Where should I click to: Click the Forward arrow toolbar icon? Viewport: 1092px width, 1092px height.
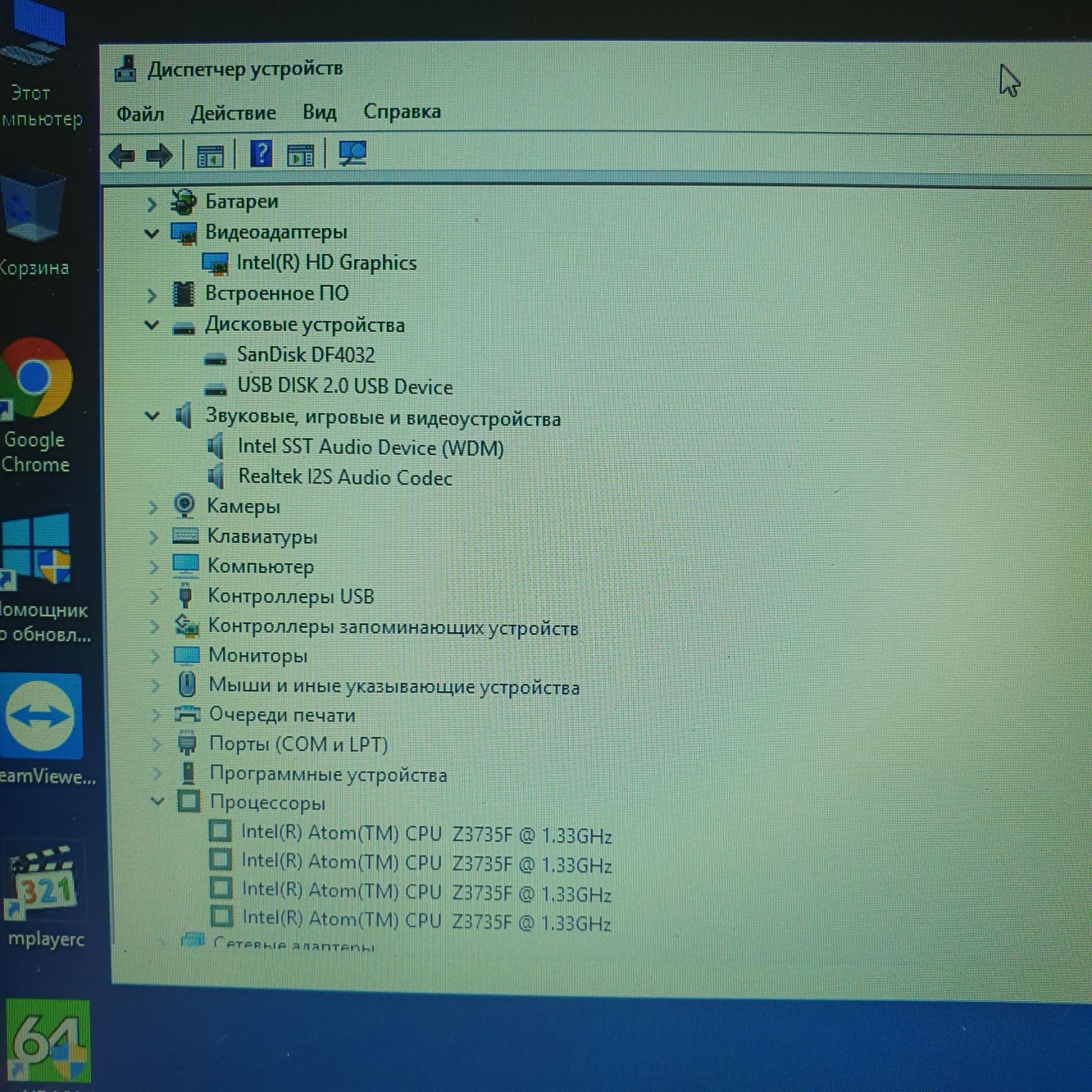click(x=159, y=156)
